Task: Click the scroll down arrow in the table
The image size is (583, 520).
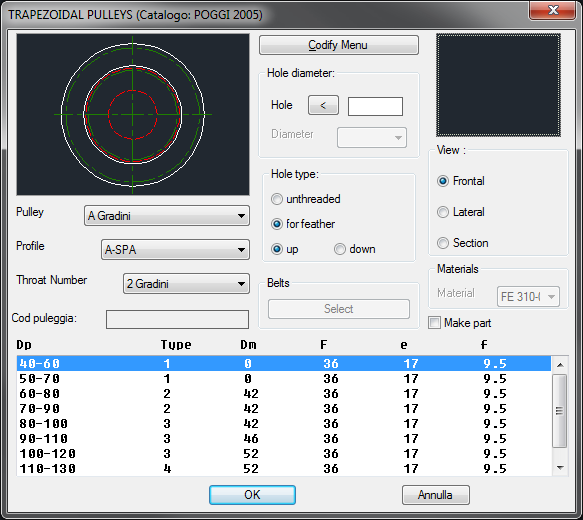Action: click(560, 468)
